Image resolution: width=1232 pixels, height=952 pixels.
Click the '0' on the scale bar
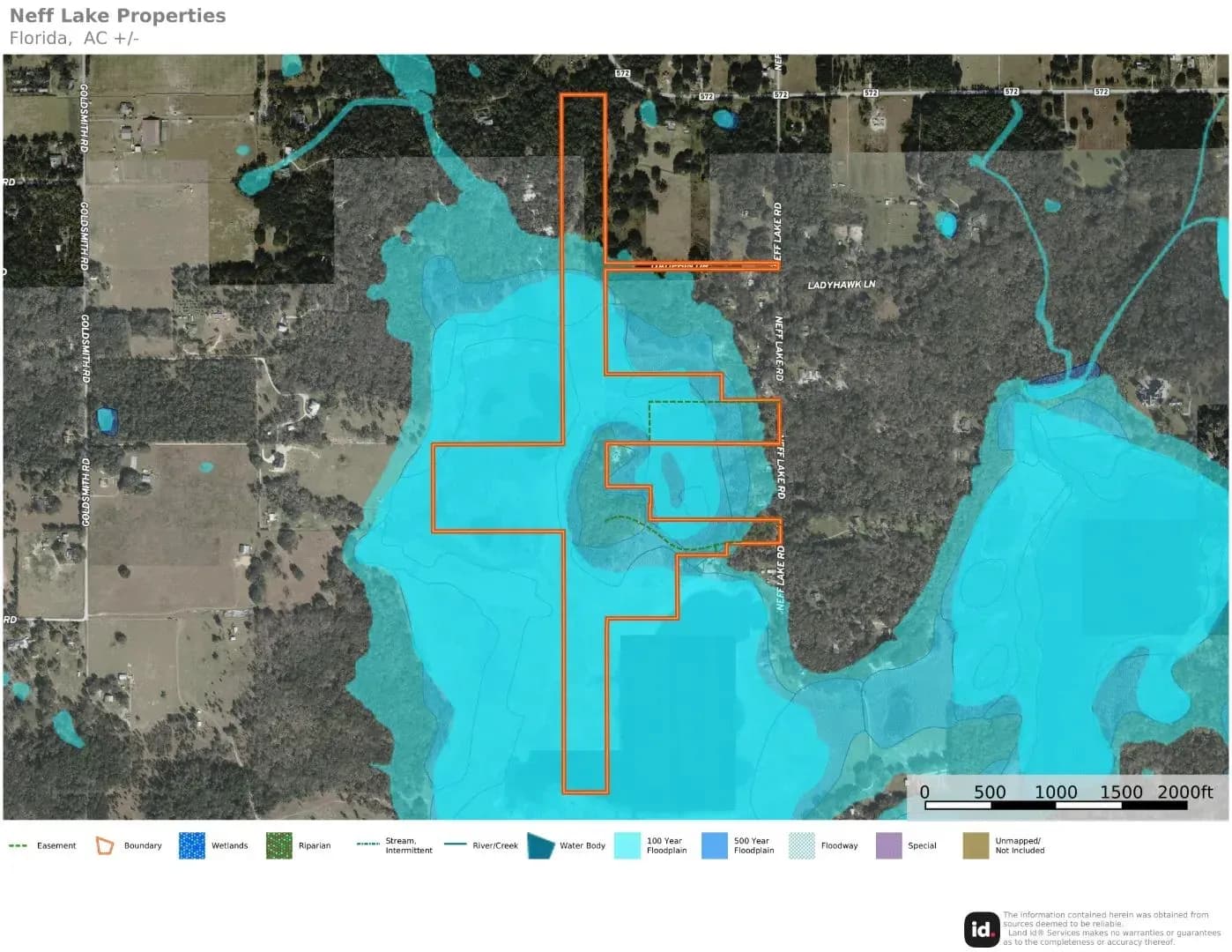(x=924, y=792)
